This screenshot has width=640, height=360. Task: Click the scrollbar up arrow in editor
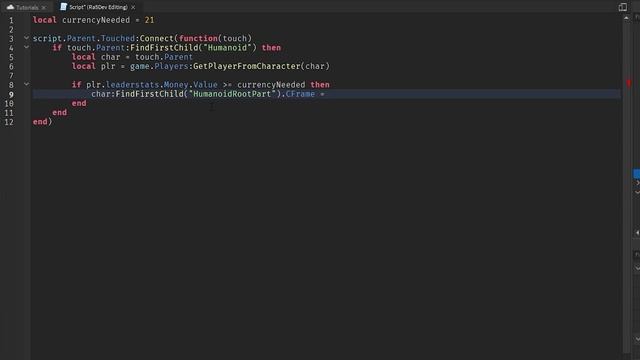click(x=626, y=18)
